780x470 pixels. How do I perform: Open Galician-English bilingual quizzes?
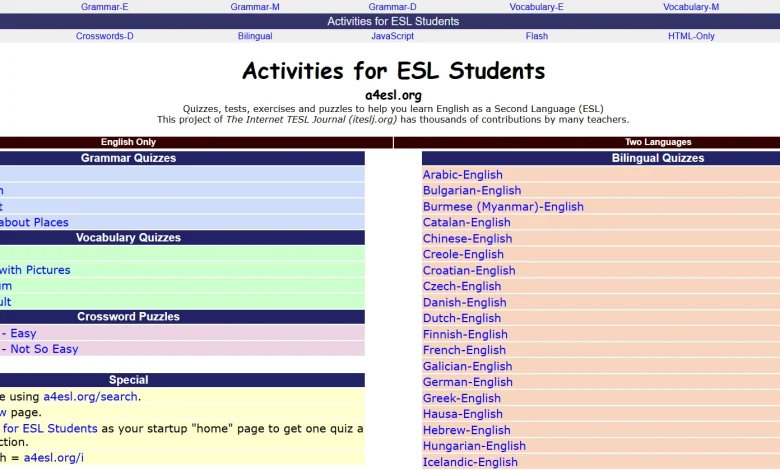tap(468, 366)
